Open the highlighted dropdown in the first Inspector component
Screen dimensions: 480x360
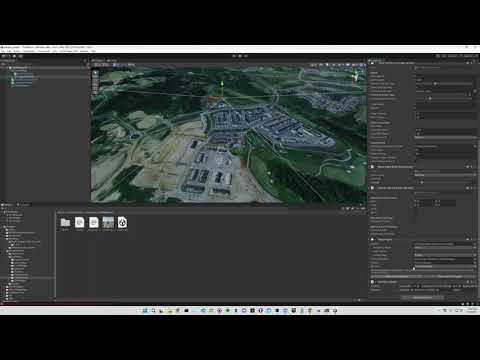445,137
